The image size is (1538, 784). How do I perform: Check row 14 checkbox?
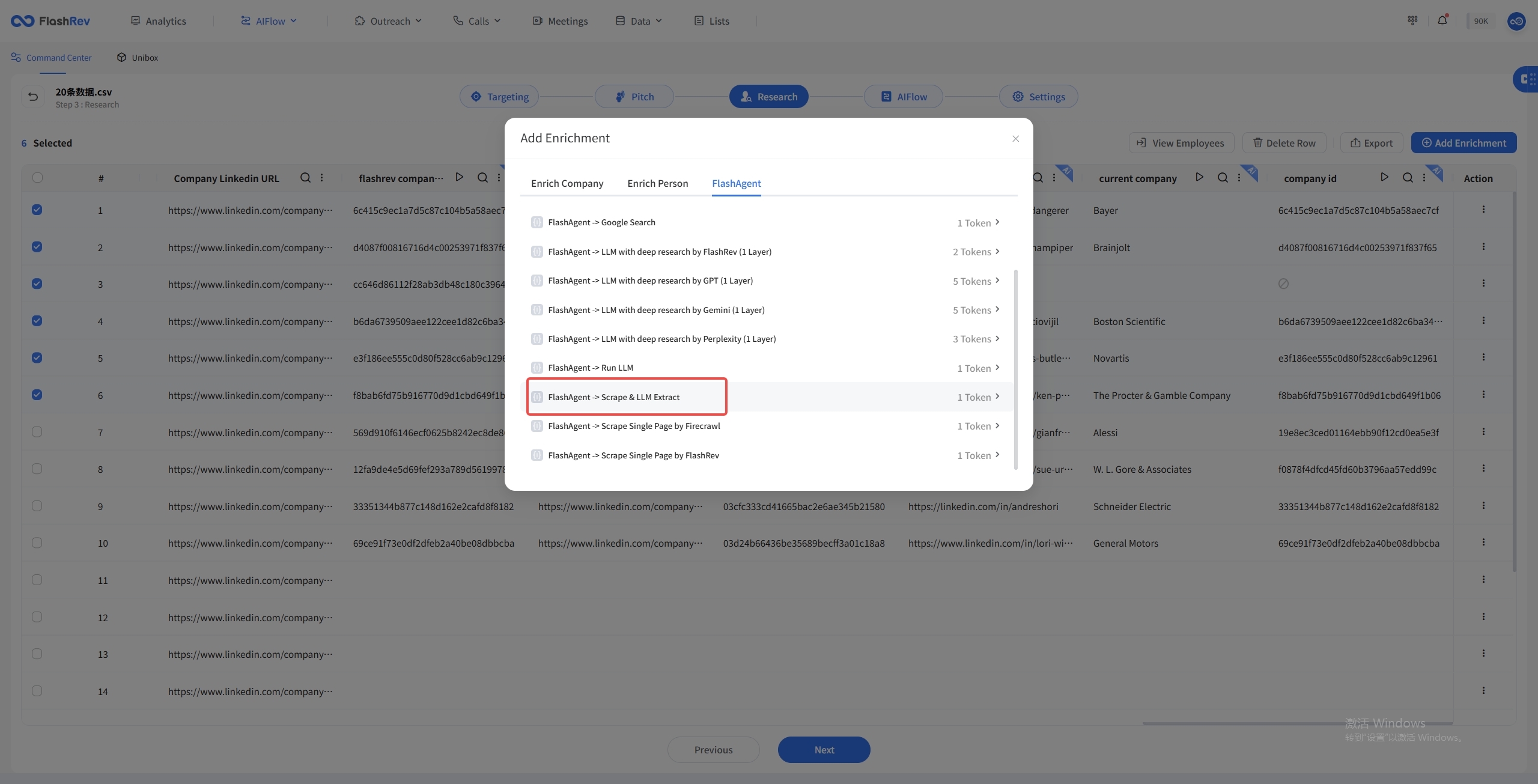37,691
